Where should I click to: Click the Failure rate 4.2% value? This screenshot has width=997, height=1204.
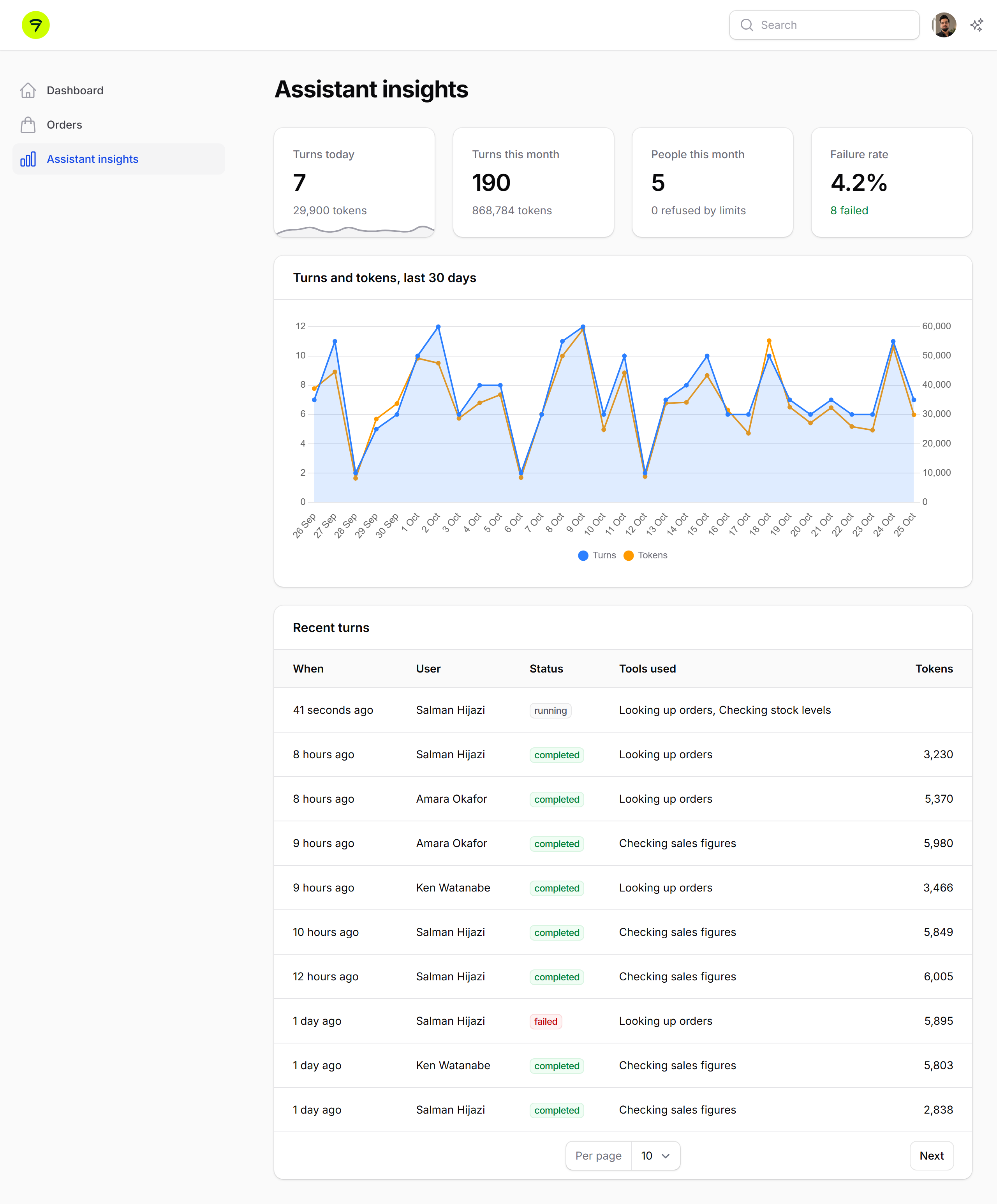(x=858, y=183)
